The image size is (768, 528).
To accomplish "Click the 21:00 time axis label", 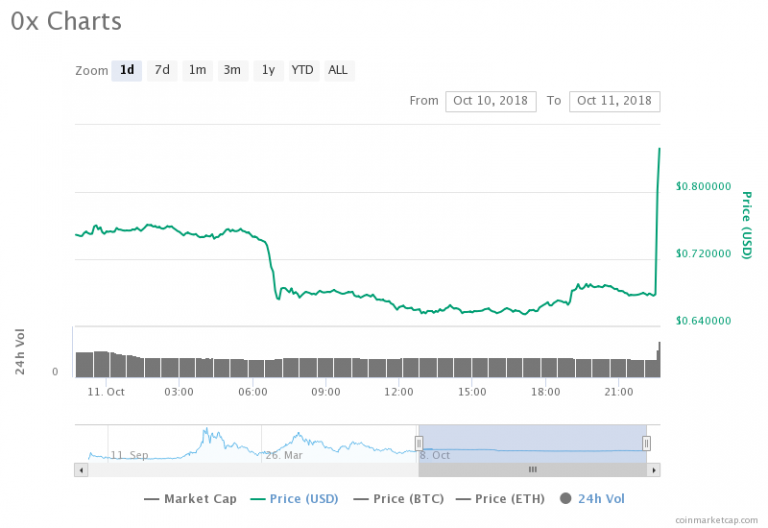I will (x=619, y=392).
